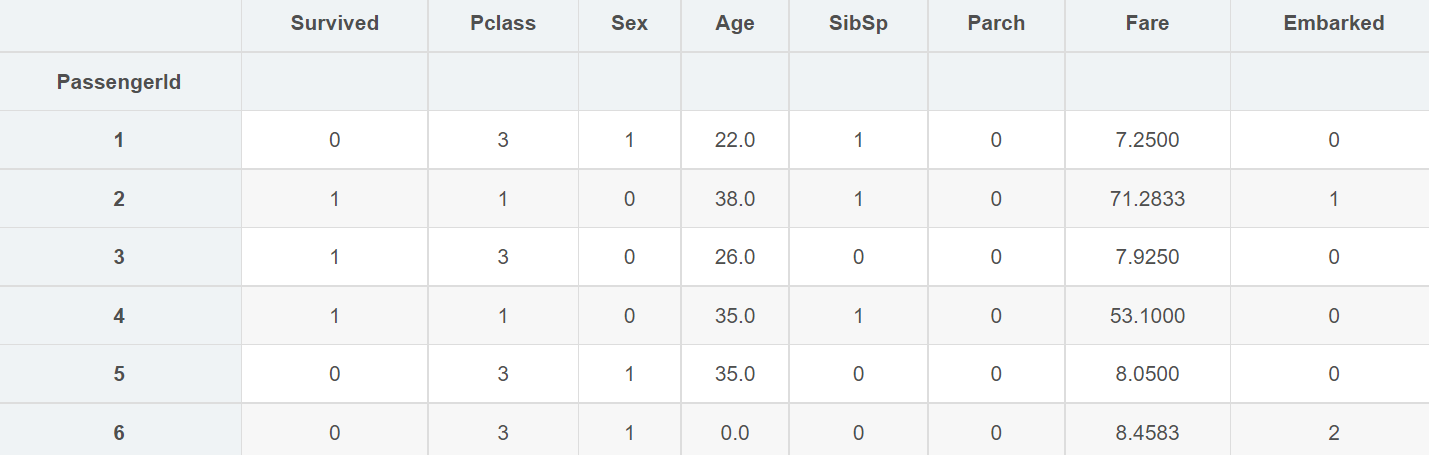This screenshot has height=455, width=1429.
Task: Click the Fare column header
Action: click(1147, 24)
